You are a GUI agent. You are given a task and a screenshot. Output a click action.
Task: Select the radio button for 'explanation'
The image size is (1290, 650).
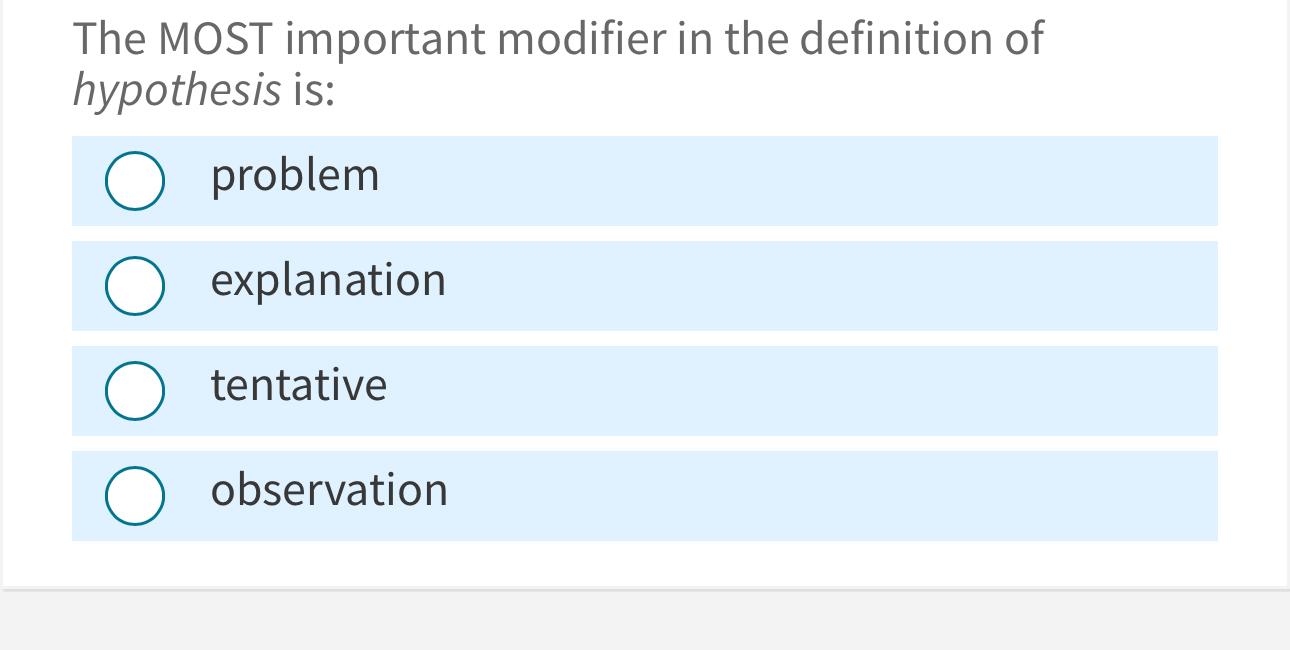tap(135, 286)
